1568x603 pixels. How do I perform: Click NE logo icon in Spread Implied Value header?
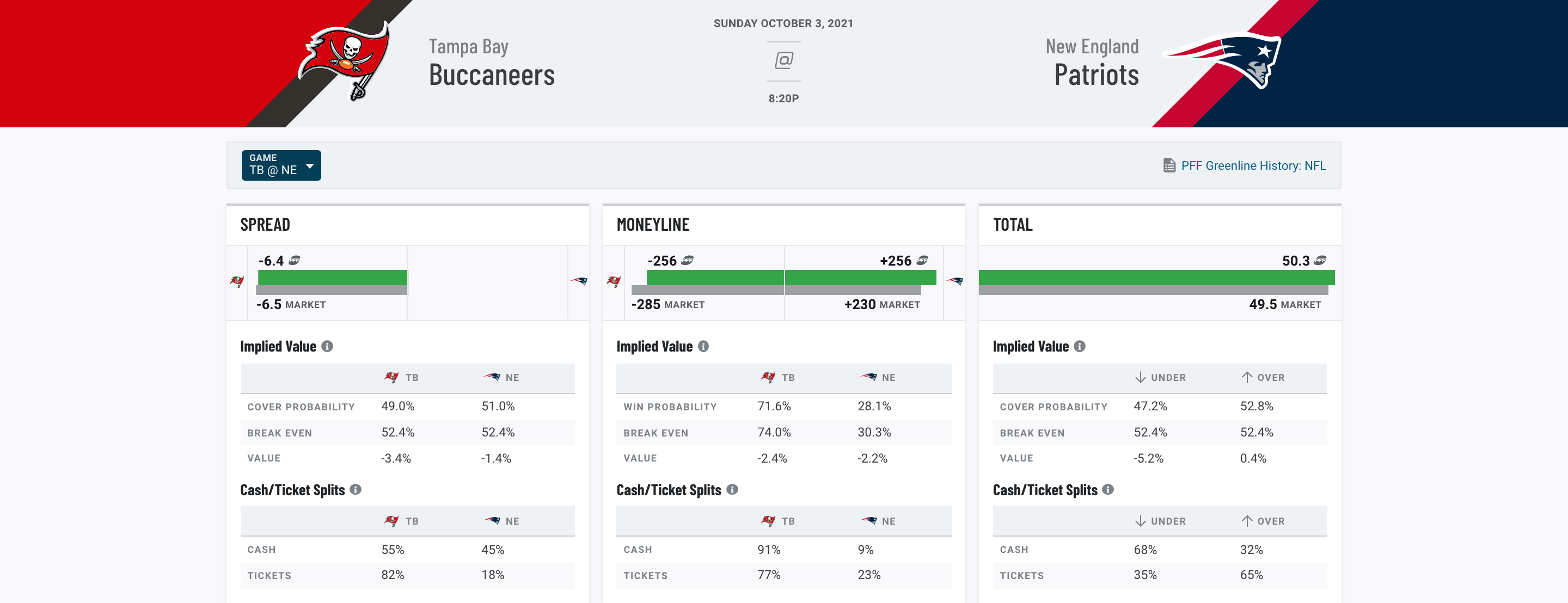point(492,377)
